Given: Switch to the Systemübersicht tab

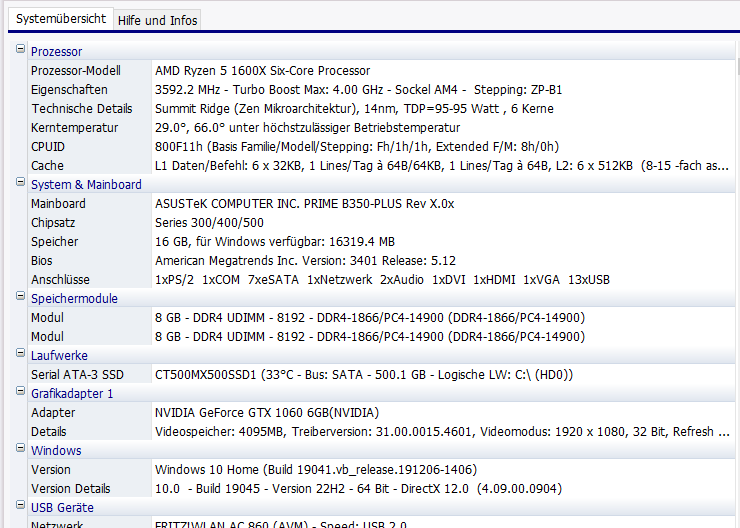Looking at the screenshot, I should coord(61,19).
